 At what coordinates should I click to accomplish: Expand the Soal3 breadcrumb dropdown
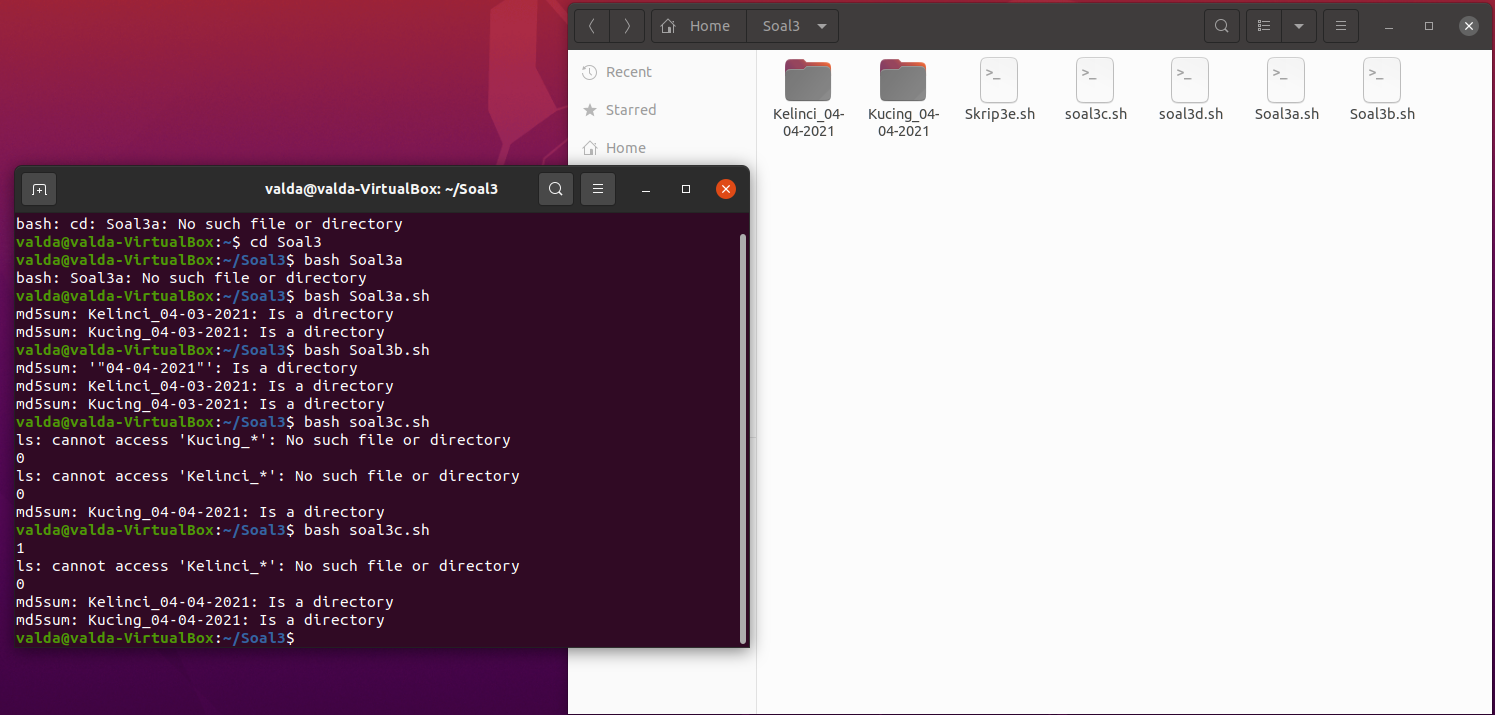(x=822, y=25)
